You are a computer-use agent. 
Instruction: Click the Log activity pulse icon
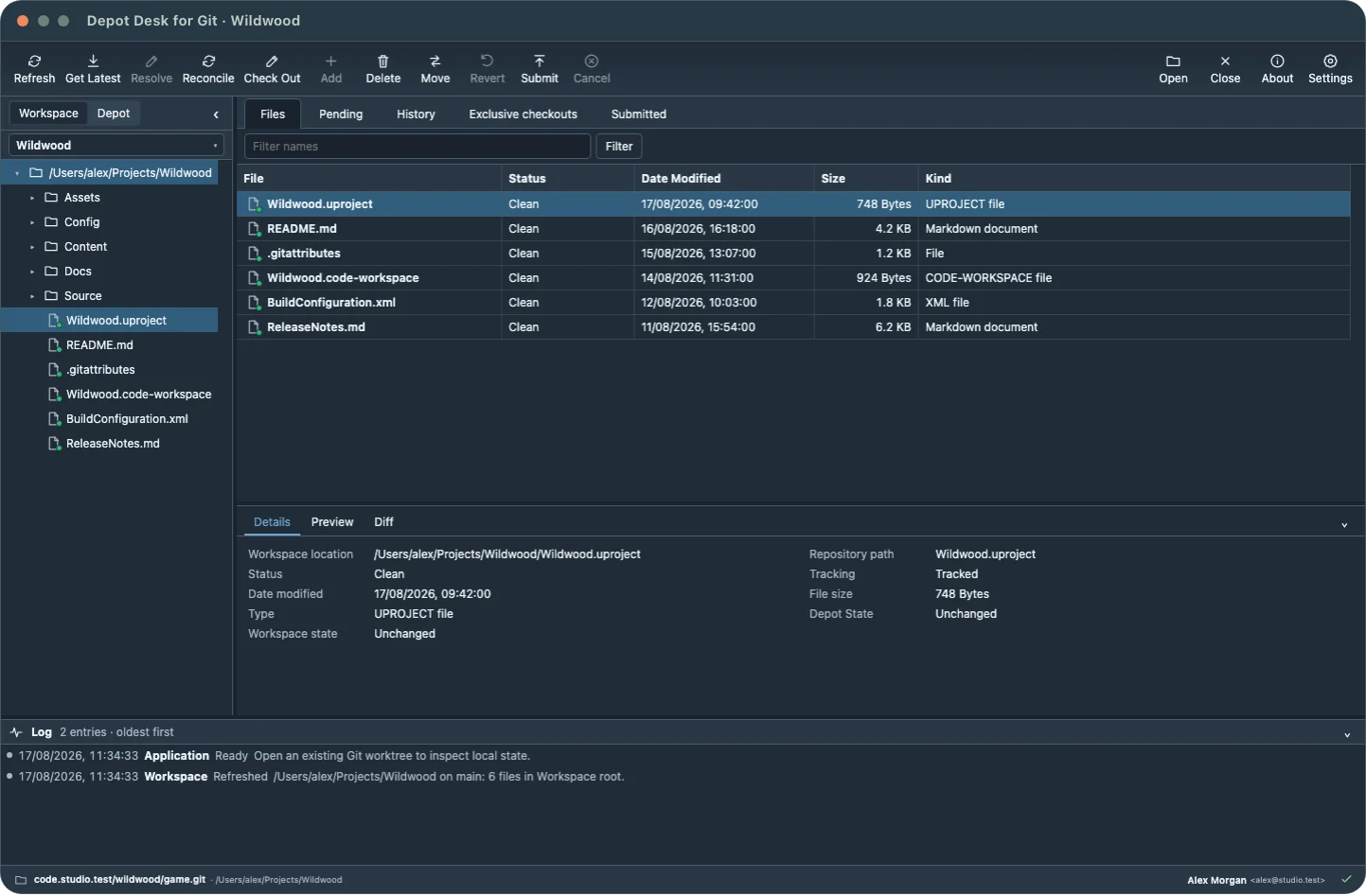pyautogui.click(x=16, y=732)
